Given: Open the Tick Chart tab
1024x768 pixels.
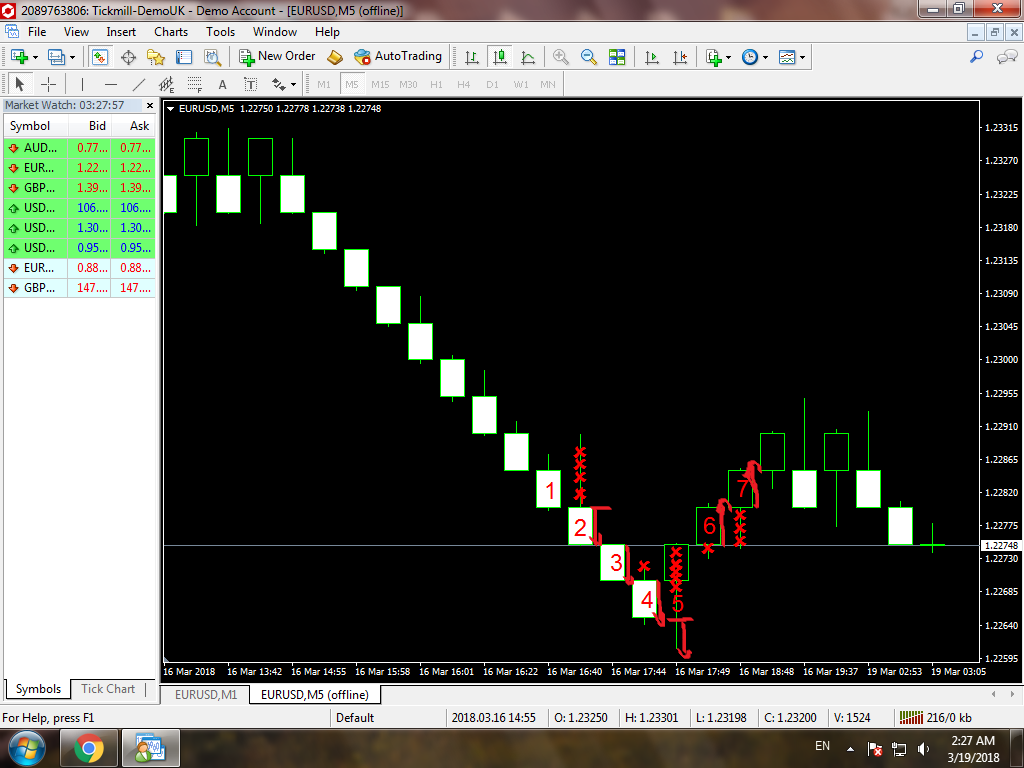Looking at the screenshot, I should (x=108, y=689).
